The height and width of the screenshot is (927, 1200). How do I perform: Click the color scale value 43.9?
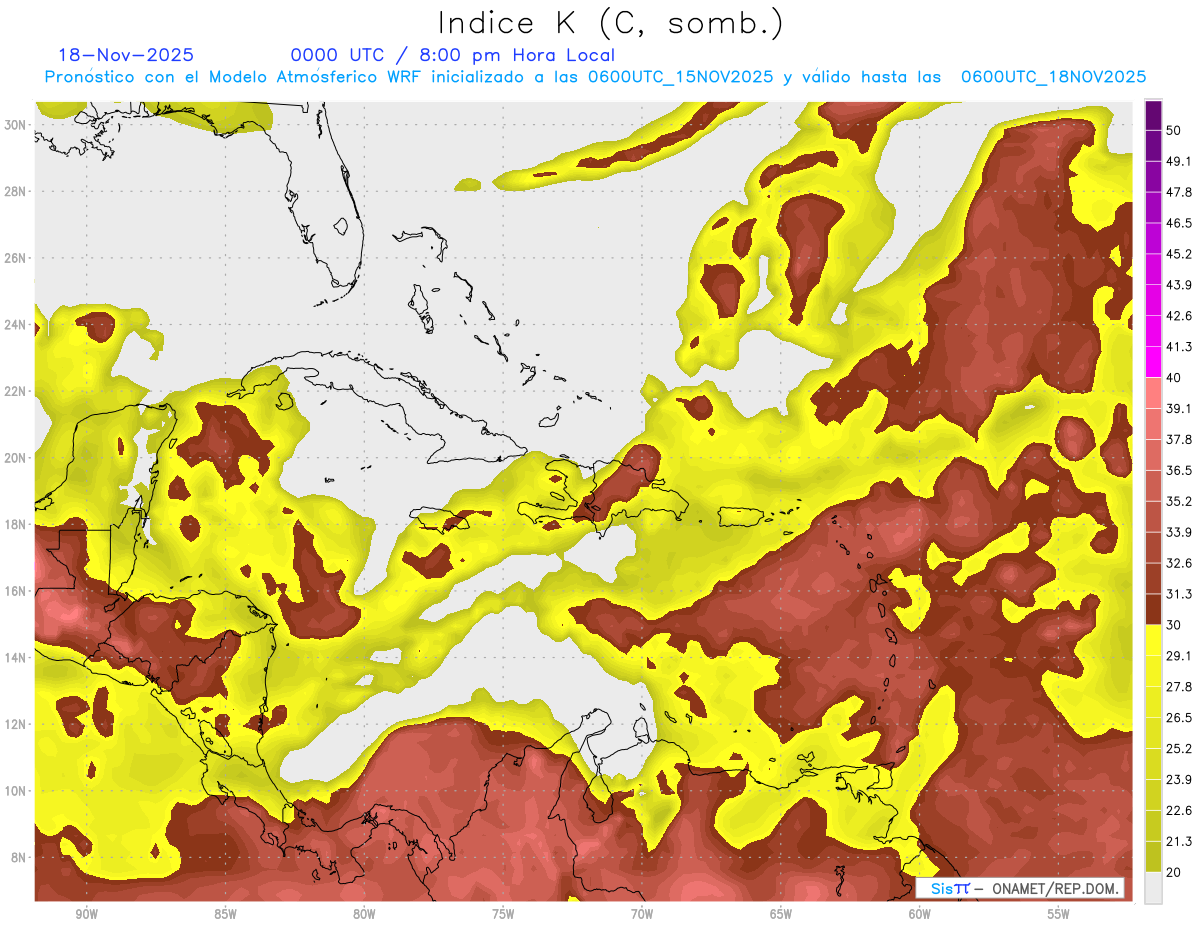pyautogui.click(x=1178, y=285)
